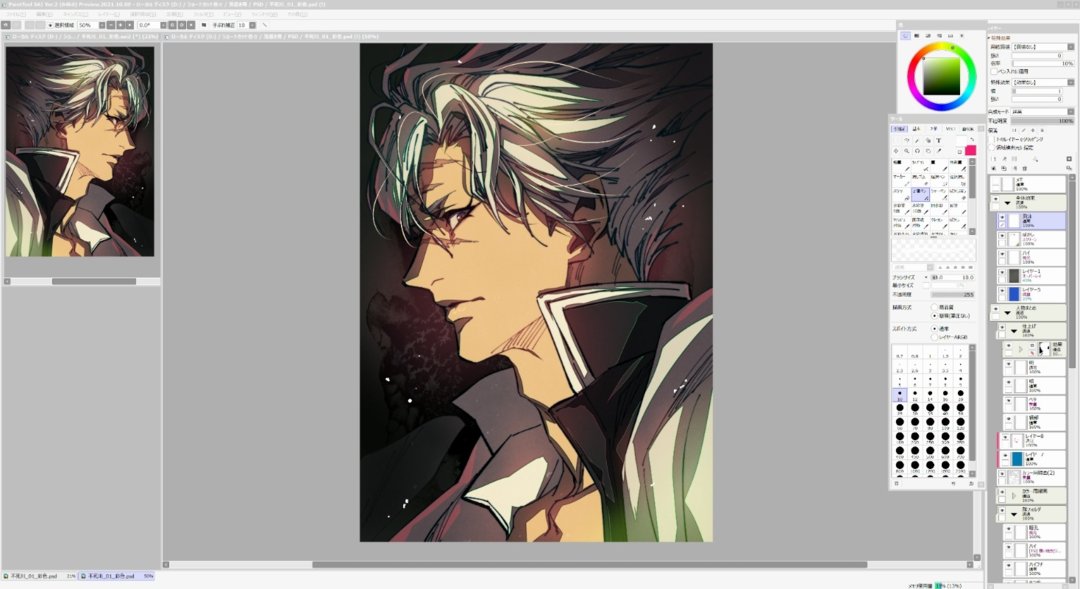The width and height of the screenshot is (1080, 589).
Task: Select the Rotate canvas tool
Action: click(x=917, y=151)
